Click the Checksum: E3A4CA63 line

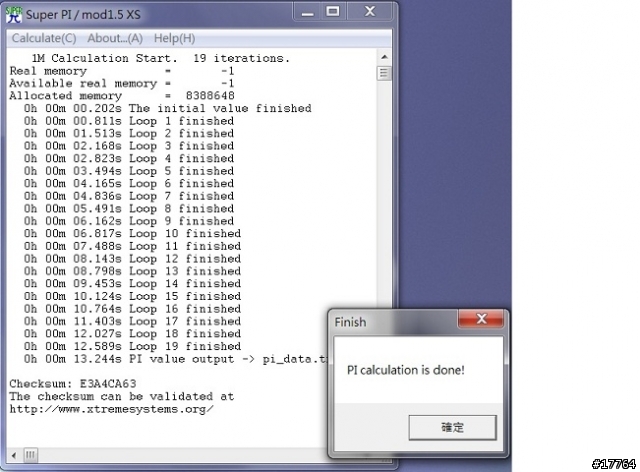[x=73, y=384]
